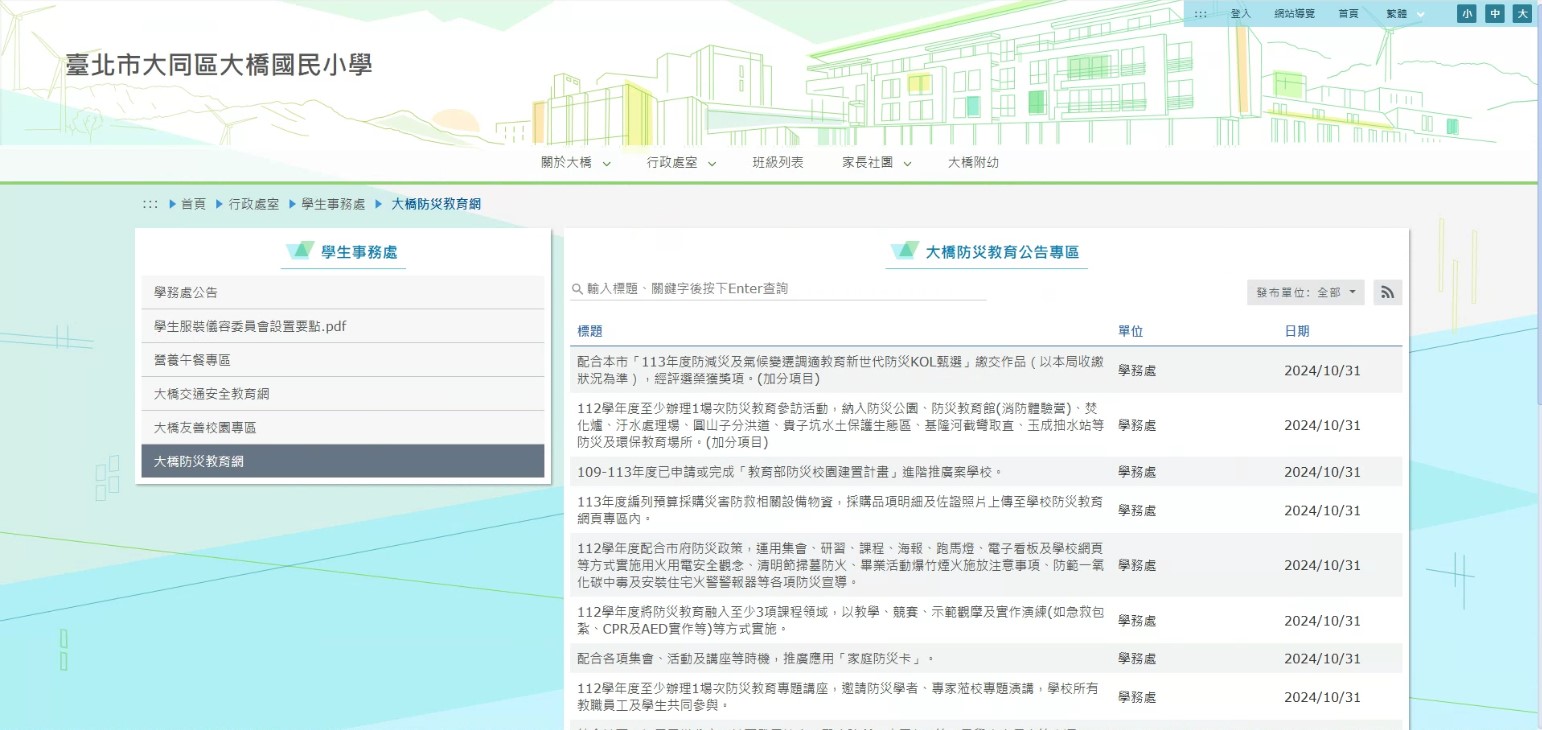This screenshot has height=730, width=1542.
Task: Open the 家庭防災卡 announcement
Action: pyautogui.click(x=755, y=659)
